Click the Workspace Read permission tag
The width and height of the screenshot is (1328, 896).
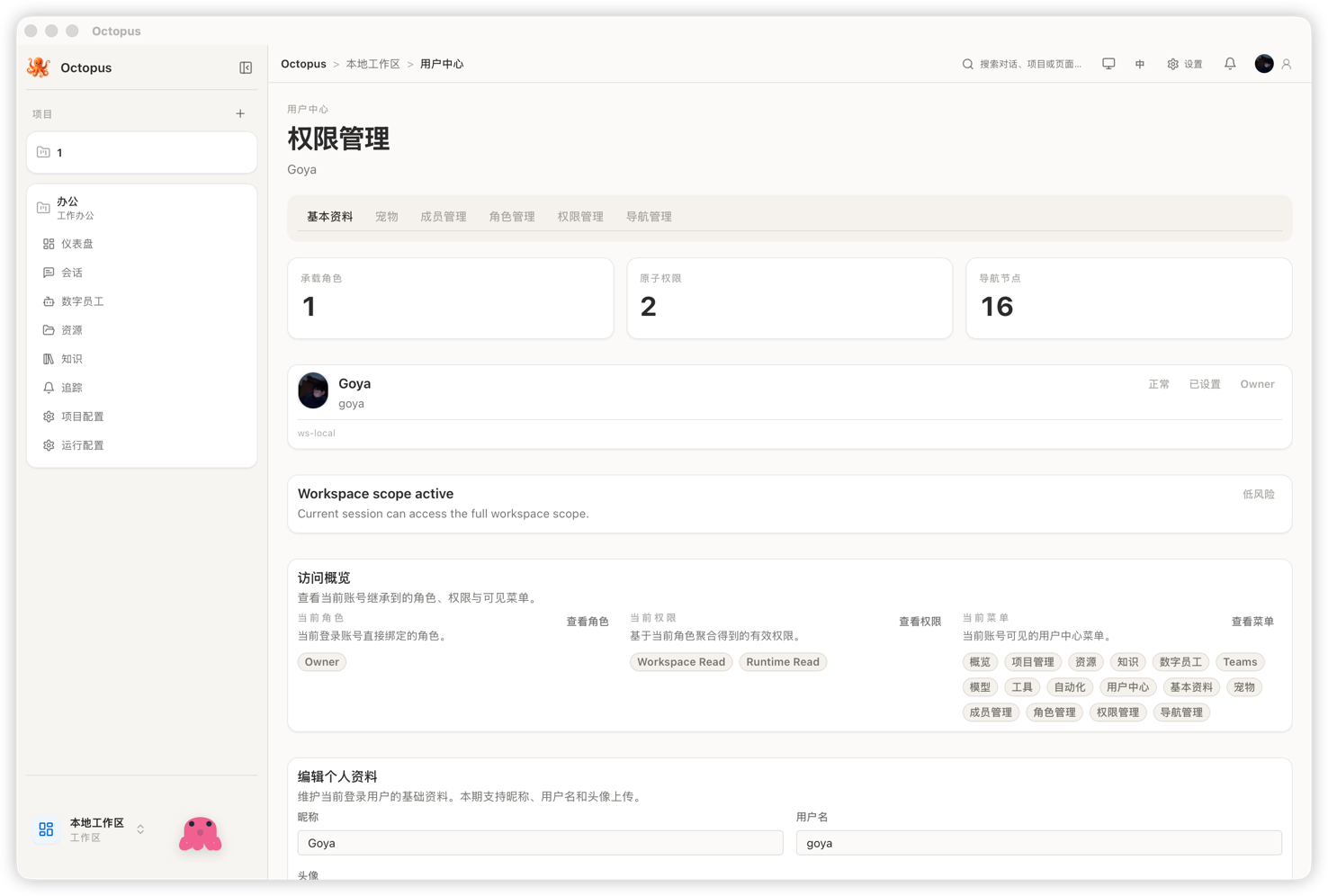pyautogui.click(x=681, y=662)
